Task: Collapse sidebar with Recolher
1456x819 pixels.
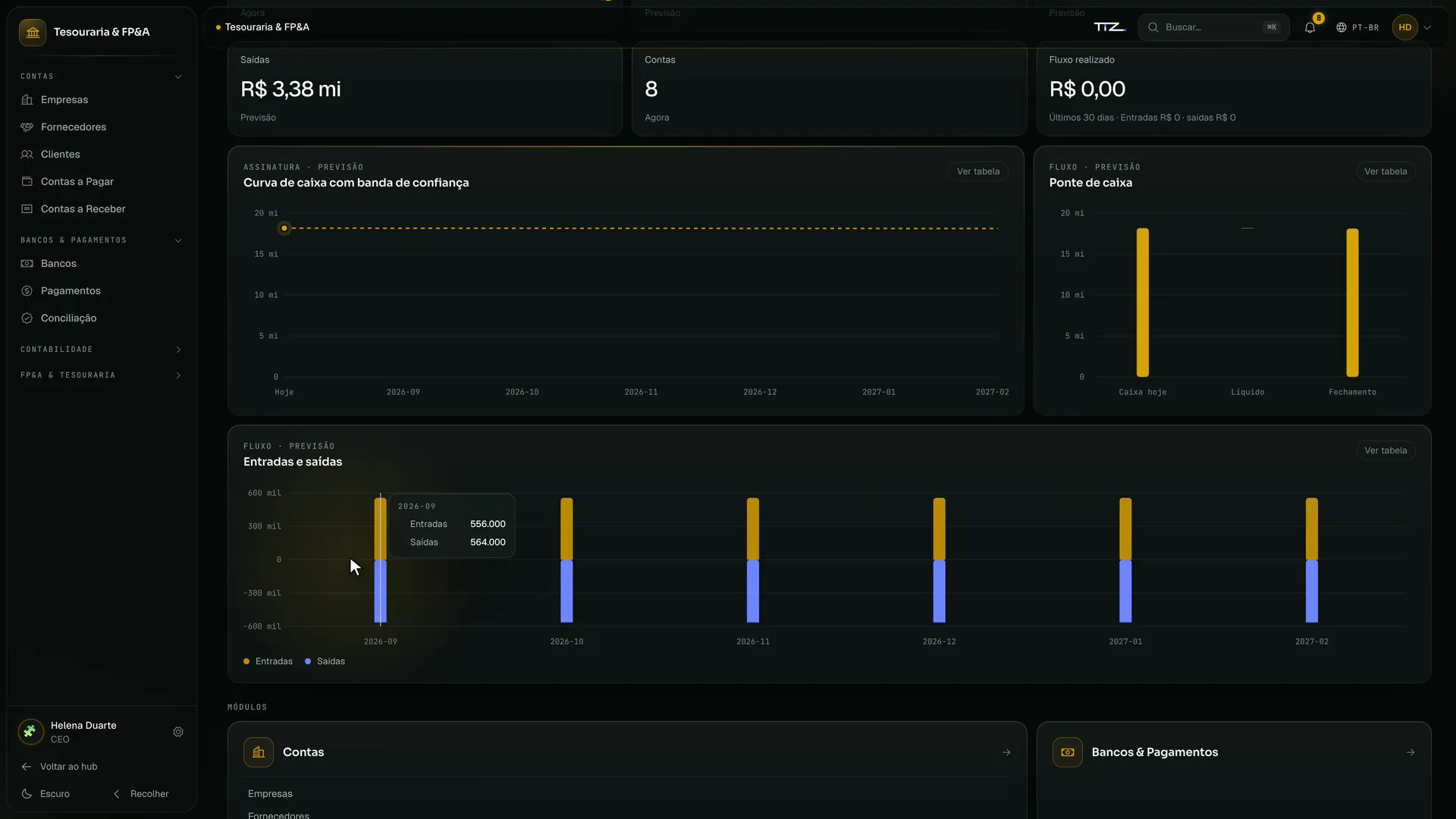Action: point(141,794)
